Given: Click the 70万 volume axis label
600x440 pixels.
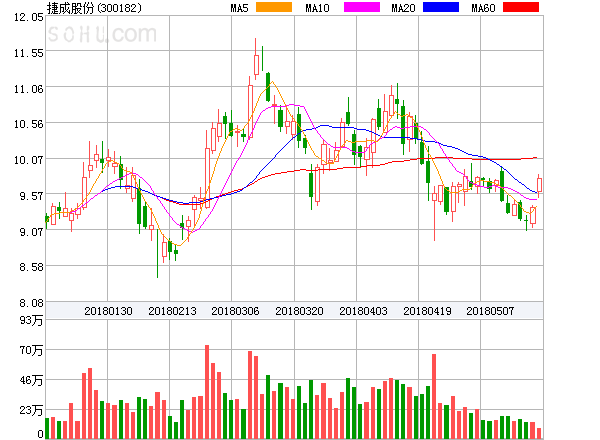Looking at the screenshot, I should [31, 350].
